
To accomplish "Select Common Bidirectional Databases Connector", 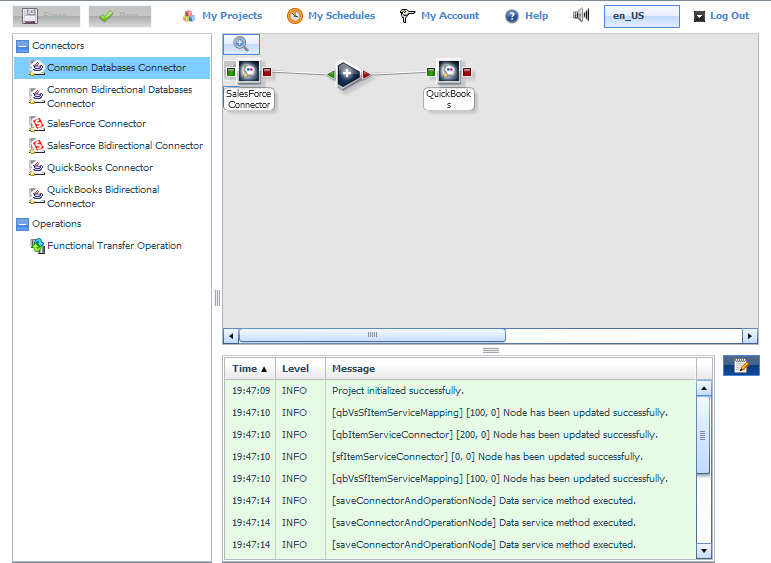I will click(x=112, y=96).
